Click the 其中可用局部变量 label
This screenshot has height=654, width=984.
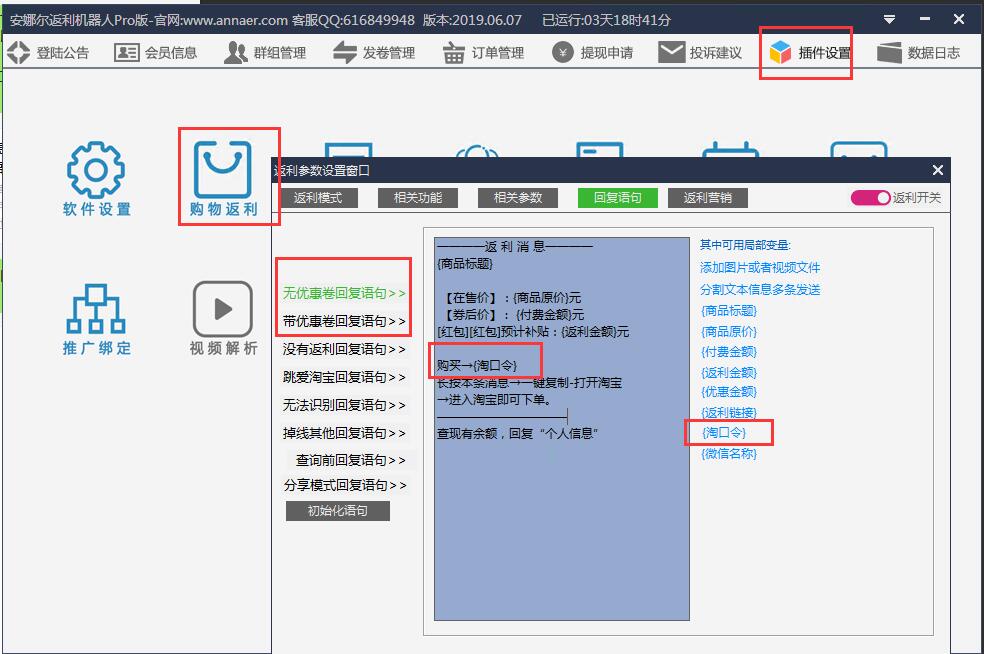(x=746, y=245)
